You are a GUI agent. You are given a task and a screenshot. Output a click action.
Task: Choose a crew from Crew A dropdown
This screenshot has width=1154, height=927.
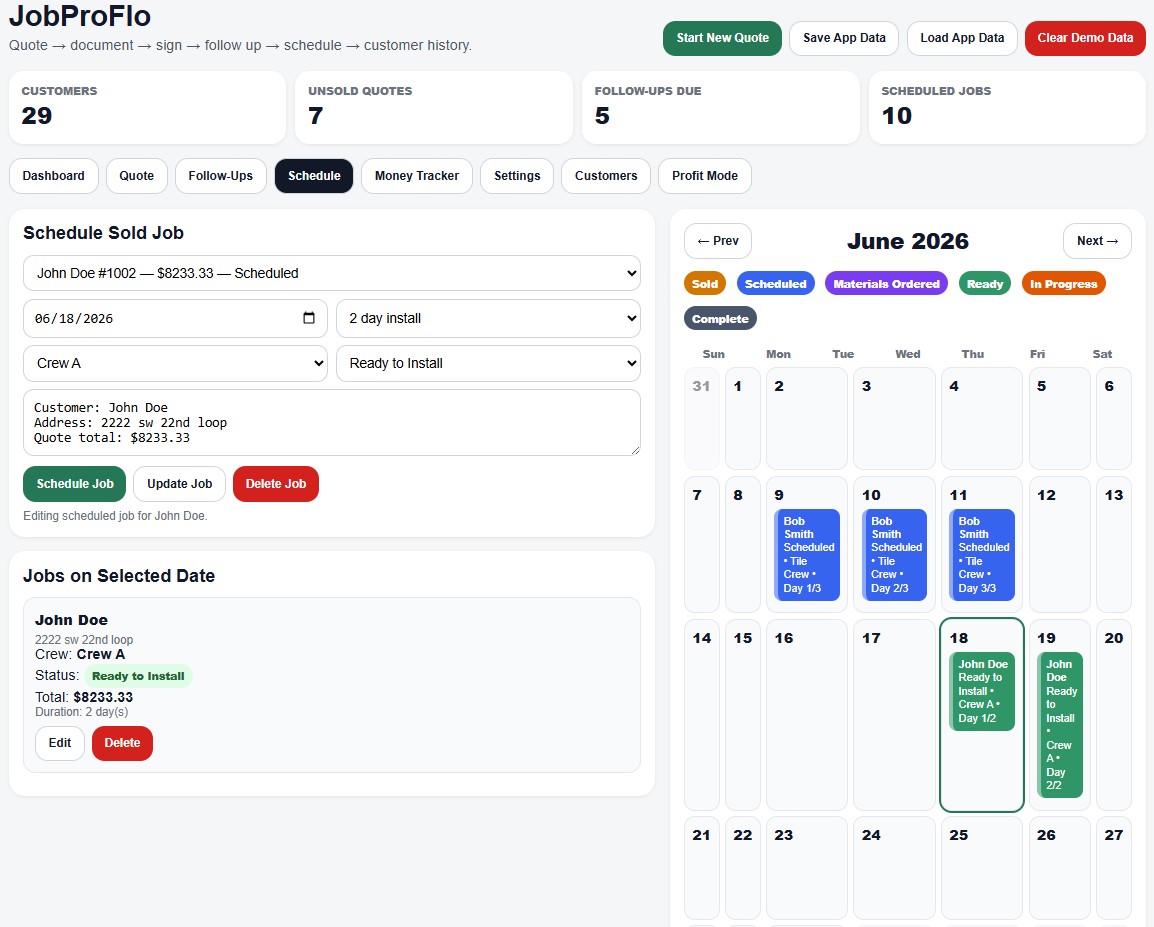[x=175, y=363]
